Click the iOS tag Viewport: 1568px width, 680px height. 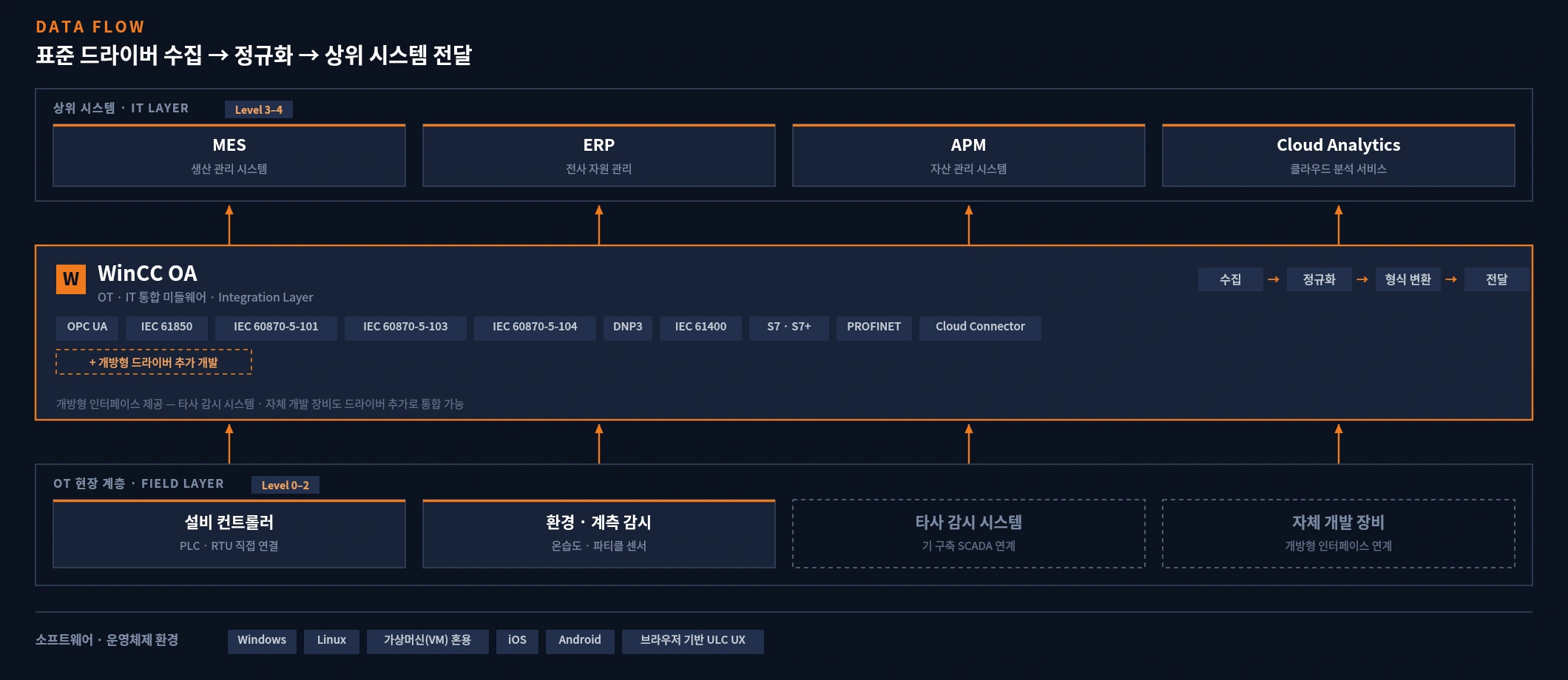(518, 641)
